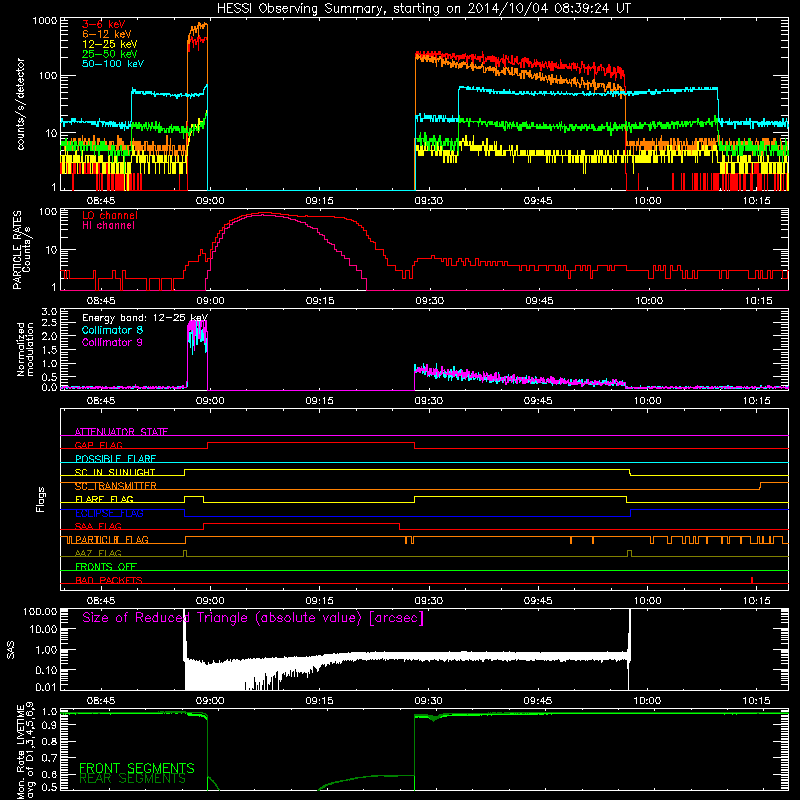This screenshot has width=800, height=800.
Task: Click the "SC_TRANSMITTER" flag label
Action: tap(115, 486)
